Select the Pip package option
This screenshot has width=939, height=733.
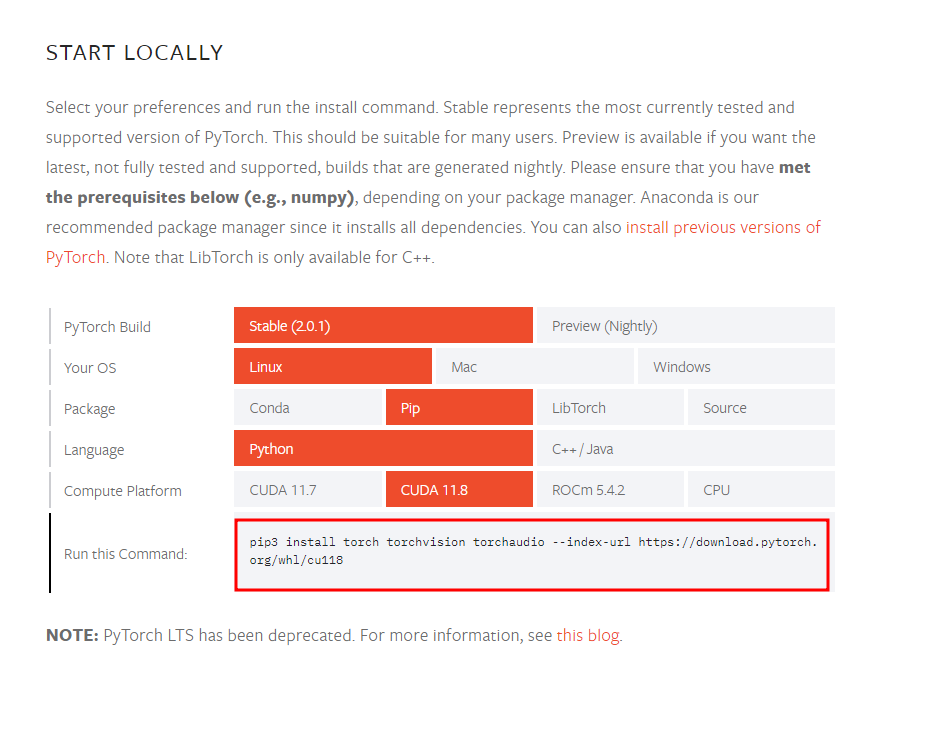(x=459, y=408)
